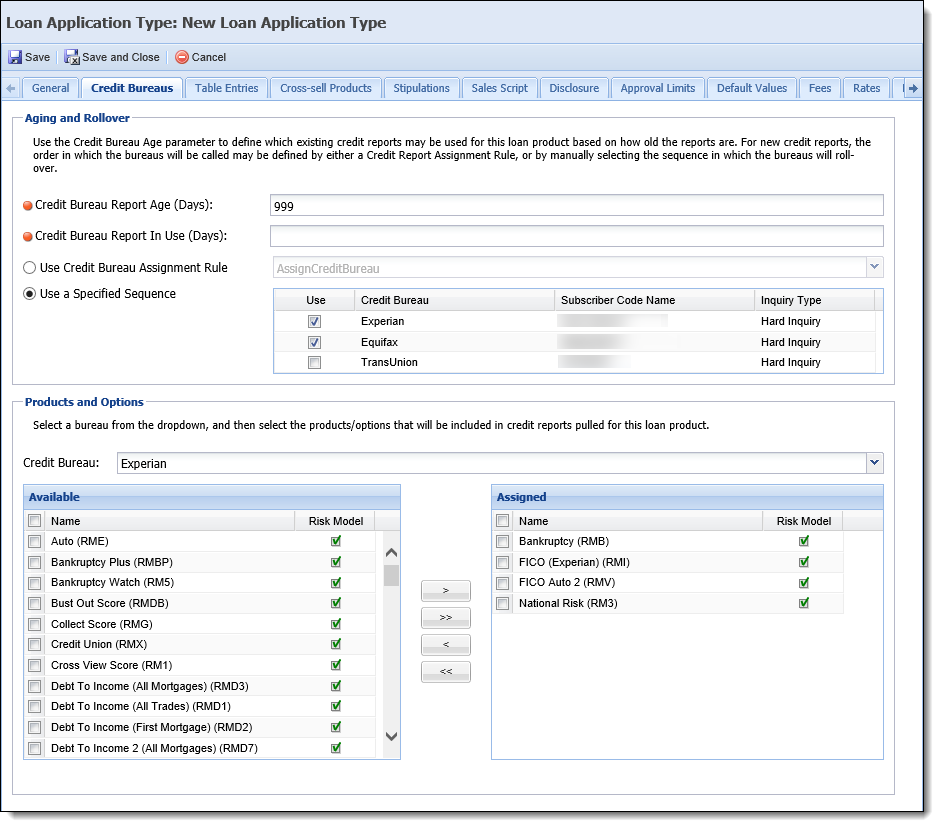Screen dimensions: 939x827
Task: Click the Available list scrollbar thumb
Action: [391, 575]
